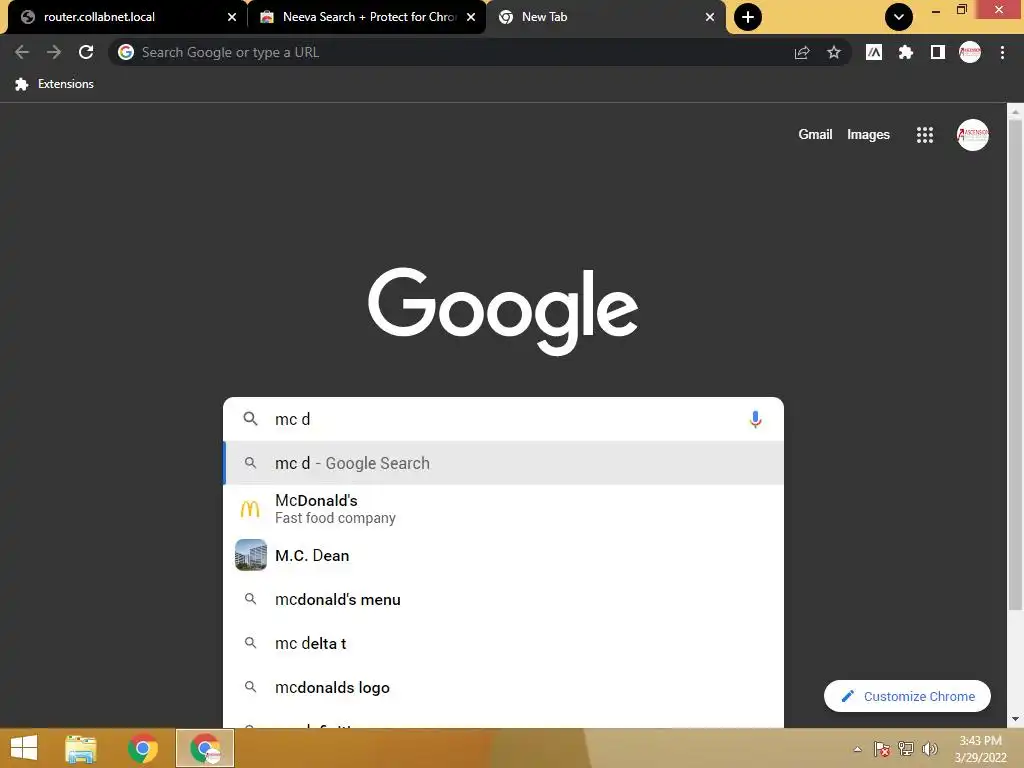Screen dimensions: 1024x768
Task: Select the M.C. Dean suggestion
Action: click(x=503, y=555)
